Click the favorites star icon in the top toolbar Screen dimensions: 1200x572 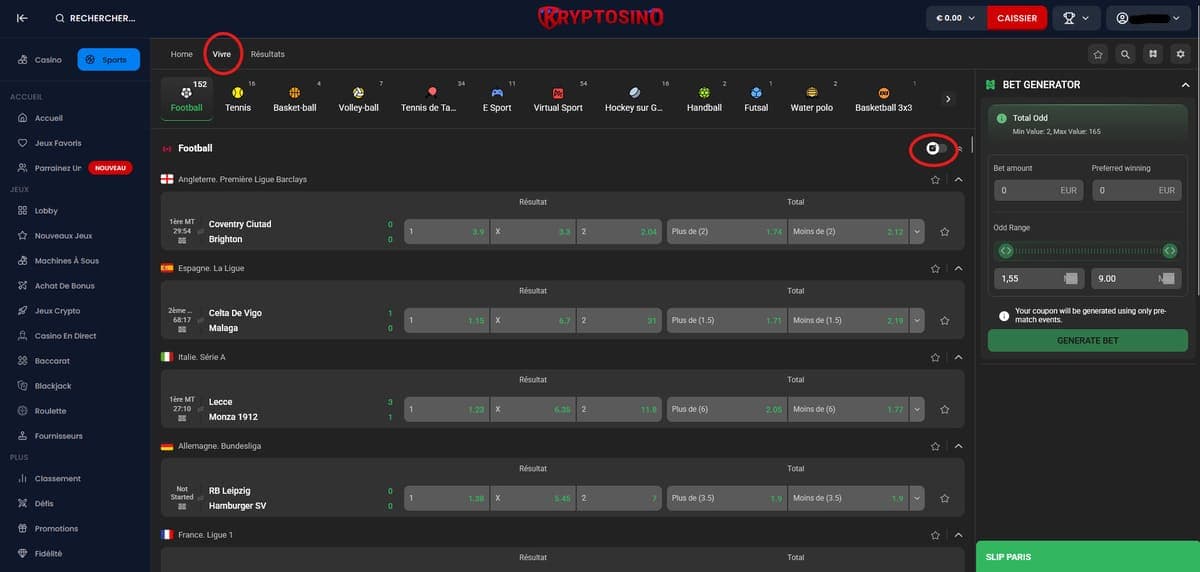point(1098,54)
